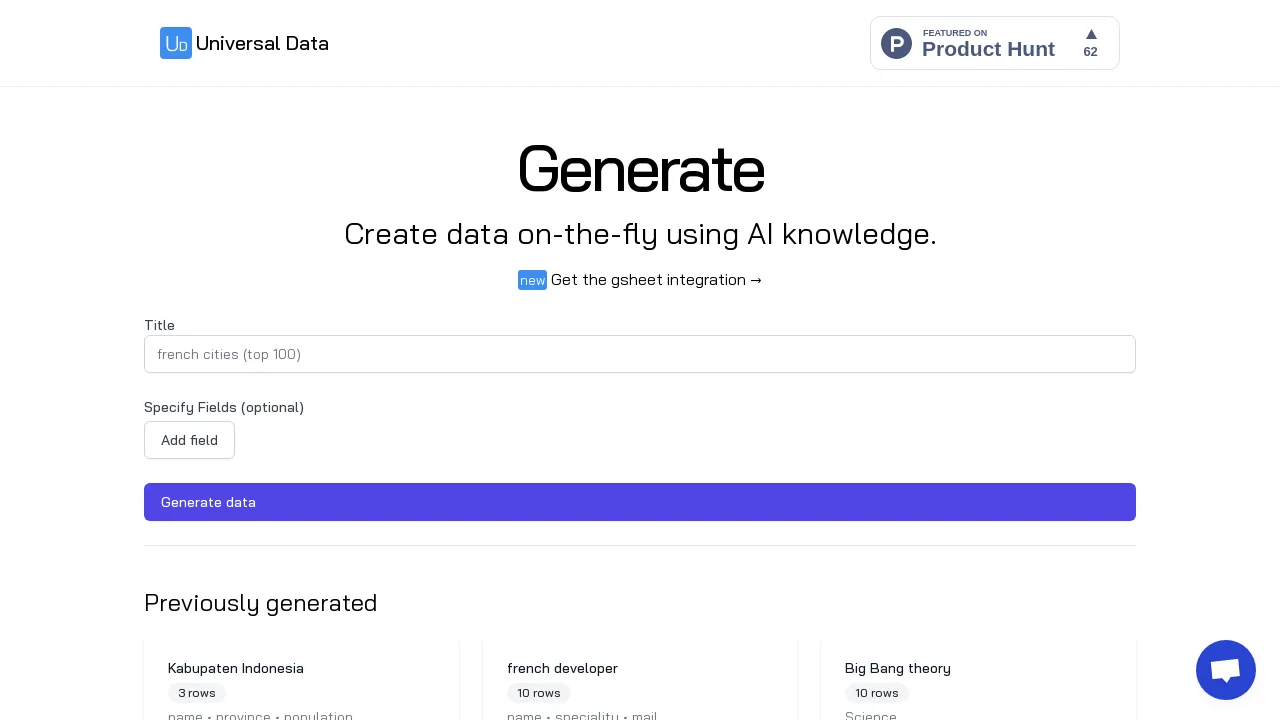This screenshot has width=1280, height=720.
Task: Click the Generate data button
Action: [x=640, y=502]
